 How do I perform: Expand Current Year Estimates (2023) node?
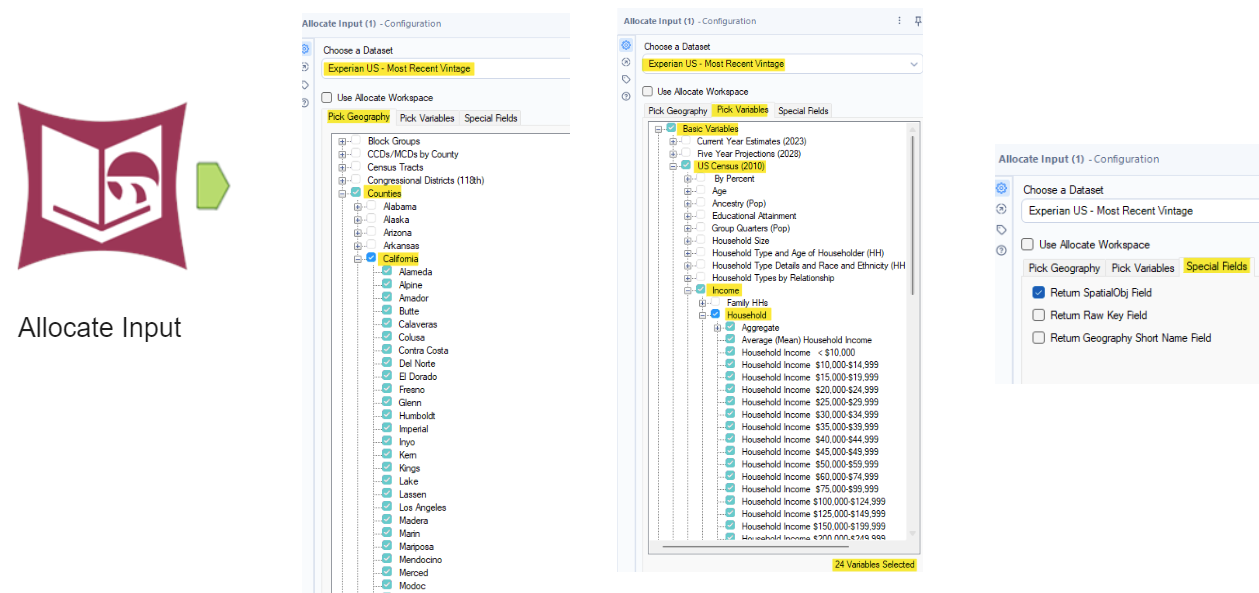click(673, 141)
